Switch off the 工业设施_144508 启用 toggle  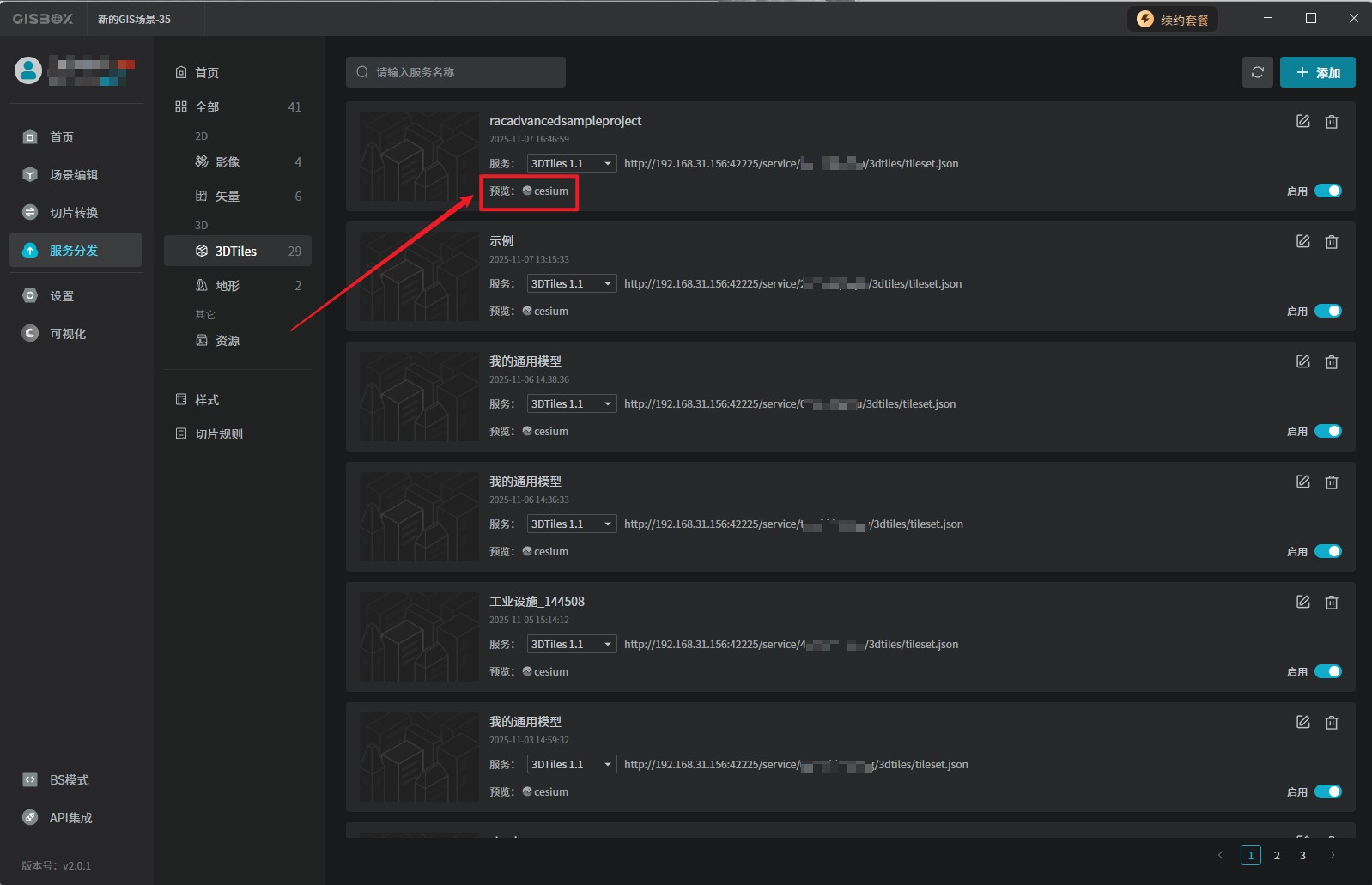pos(1327,671)
